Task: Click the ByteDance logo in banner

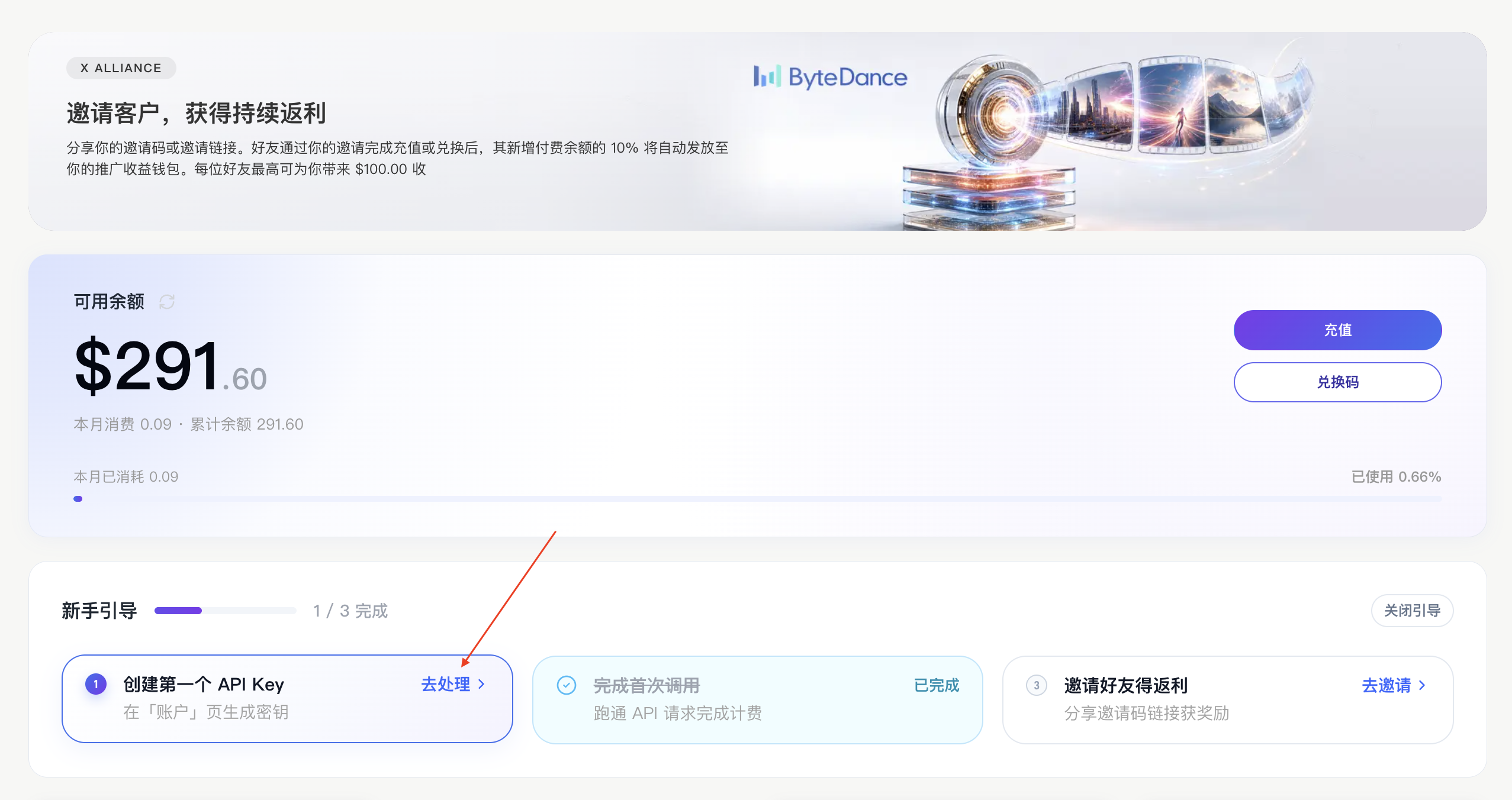Action: coord(830,77)
